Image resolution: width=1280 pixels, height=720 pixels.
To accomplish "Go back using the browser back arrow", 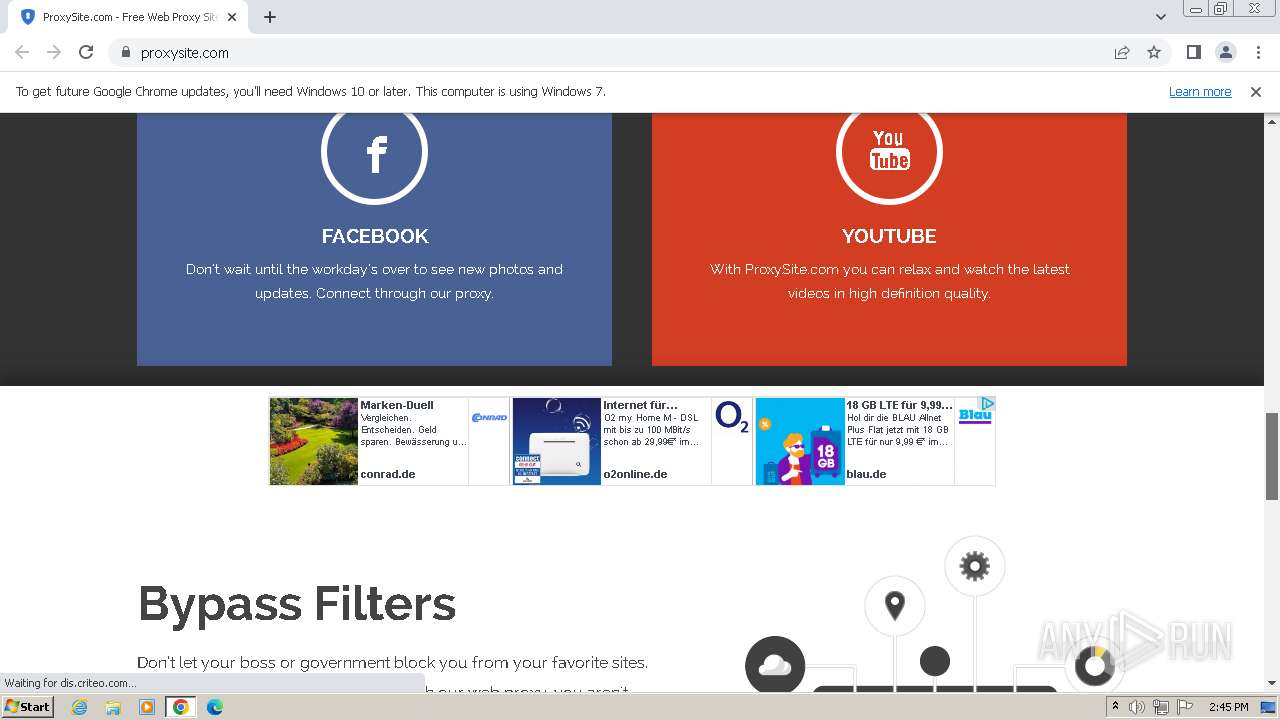I will point(22,52).
